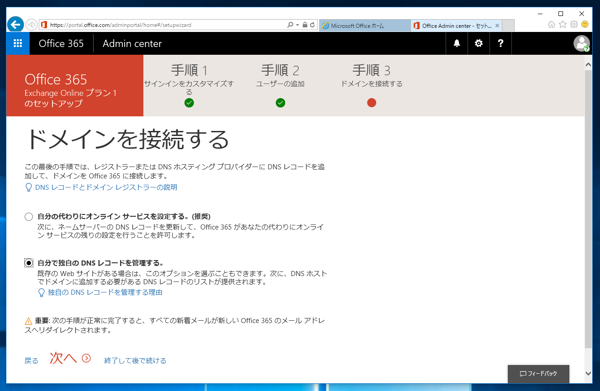Image resolution: width=600 pixels, height=391 pixels.
Task: Click the lightbulb icon beside 独自の DNS レコード link
Action: click(x=41, y=293)
